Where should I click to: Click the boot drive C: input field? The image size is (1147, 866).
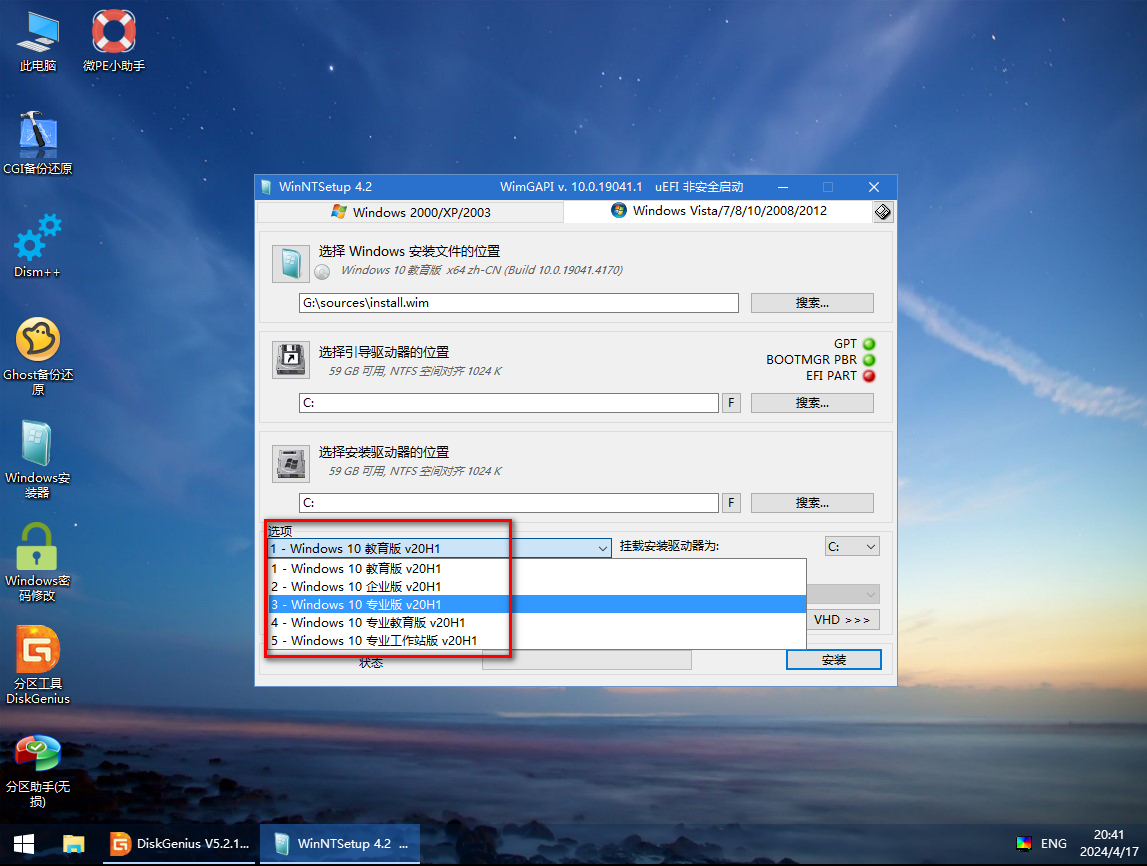click(508, 403)
